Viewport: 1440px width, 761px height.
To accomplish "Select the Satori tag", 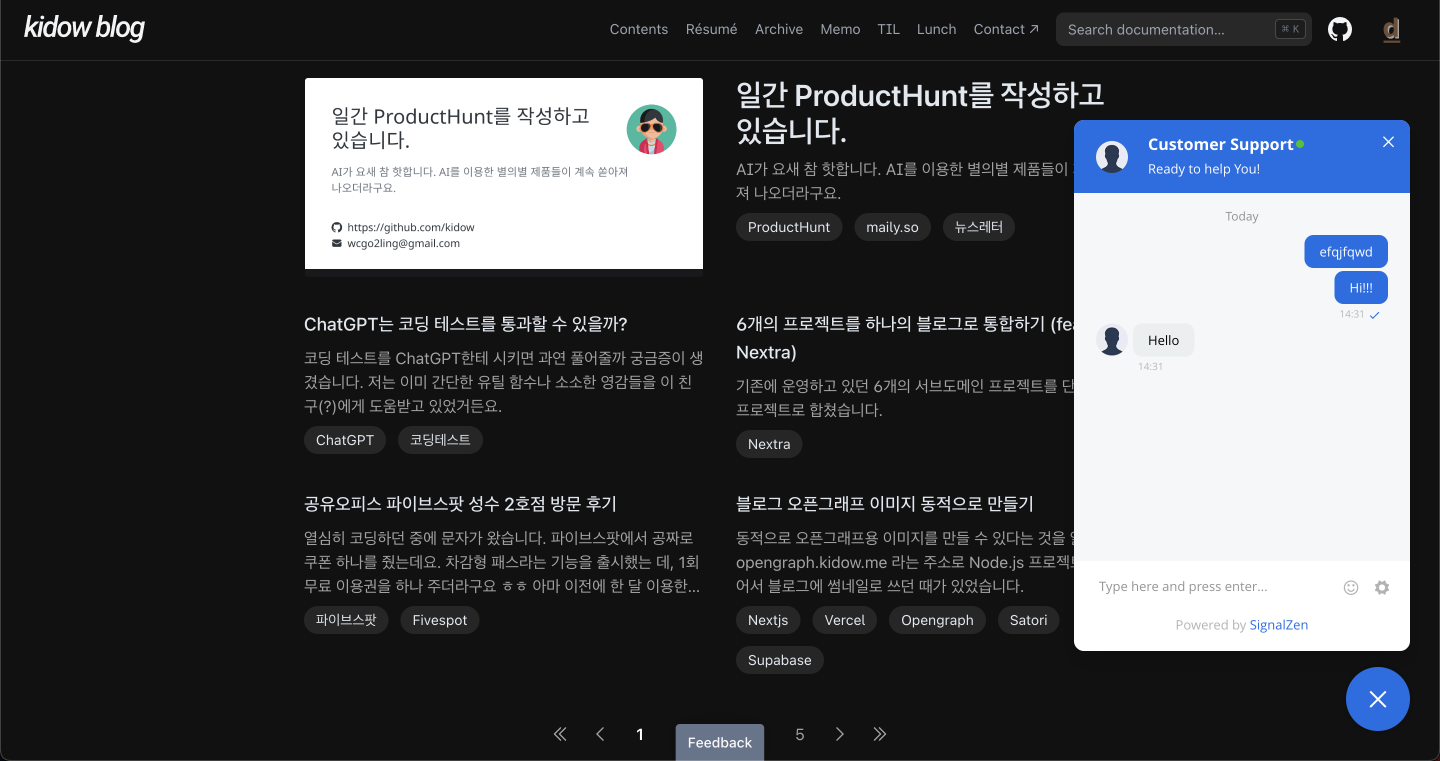I will pos(1029,620).
